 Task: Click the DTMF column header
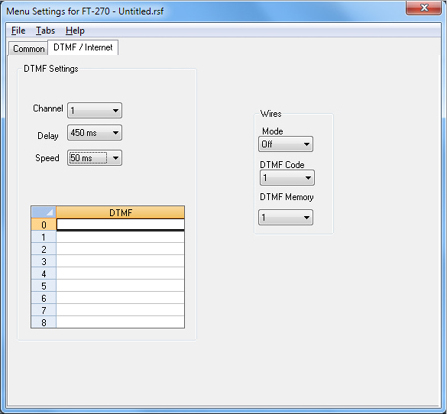click(x=120, y=212)
